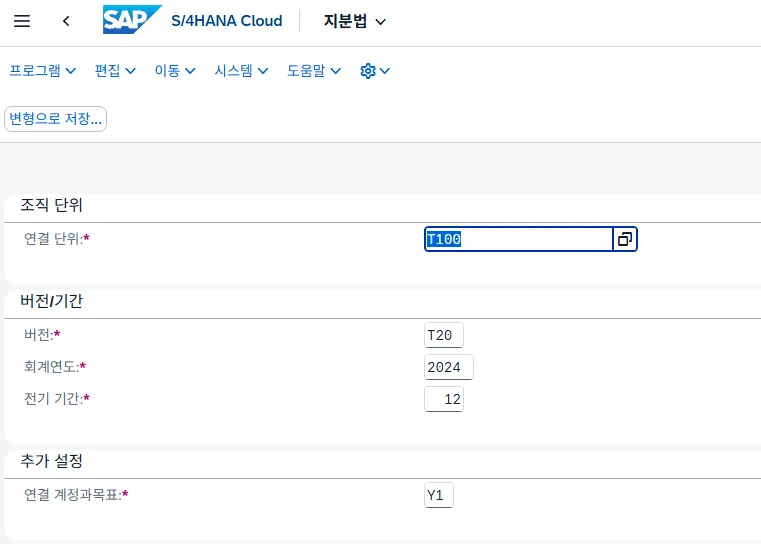Expand the 이동 menu
This screenshot has height=544, width=761.
coord(173,71)
